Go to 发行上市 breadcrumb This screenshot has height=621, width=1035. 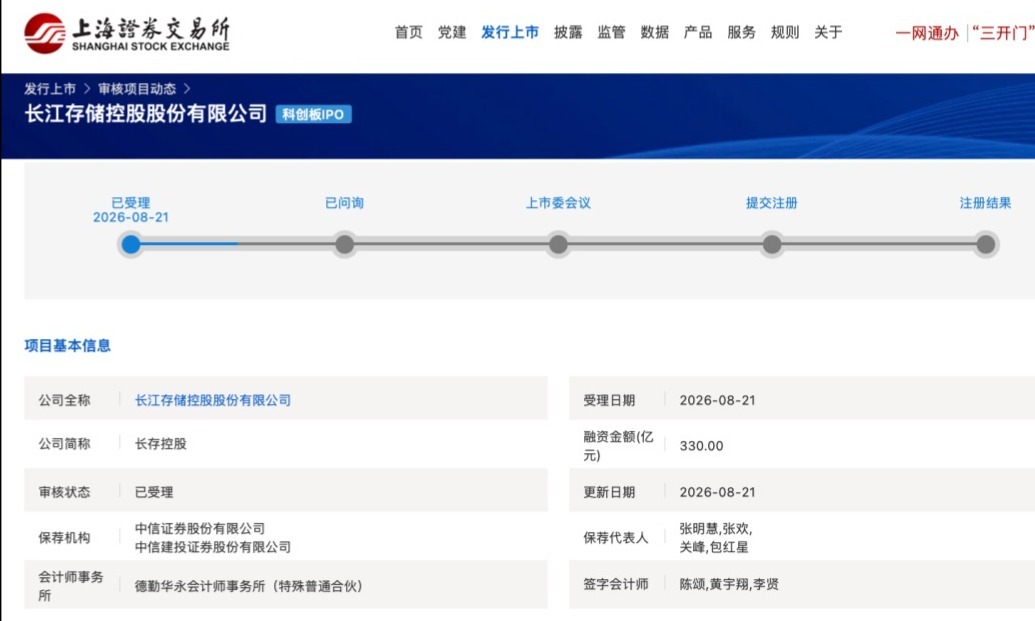pyautogui.click(x=50, y=88)
